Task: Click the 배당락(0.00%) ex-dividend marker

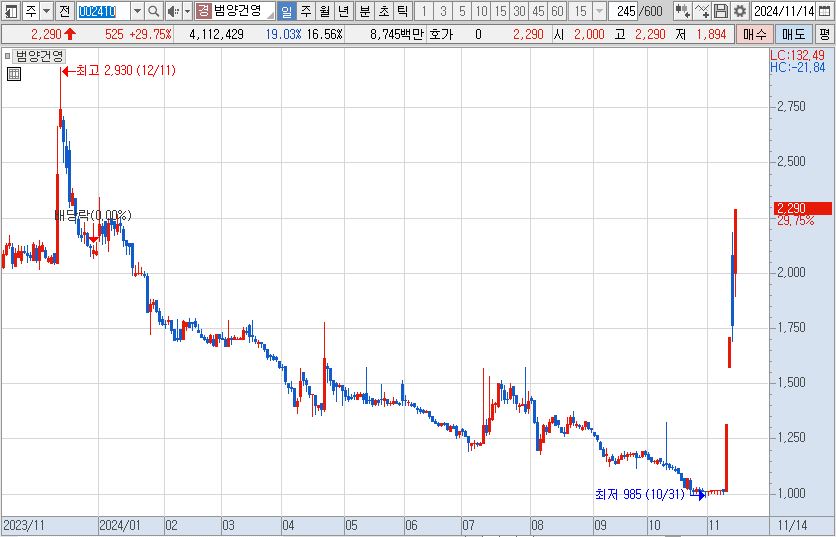Action: (93, 215)
